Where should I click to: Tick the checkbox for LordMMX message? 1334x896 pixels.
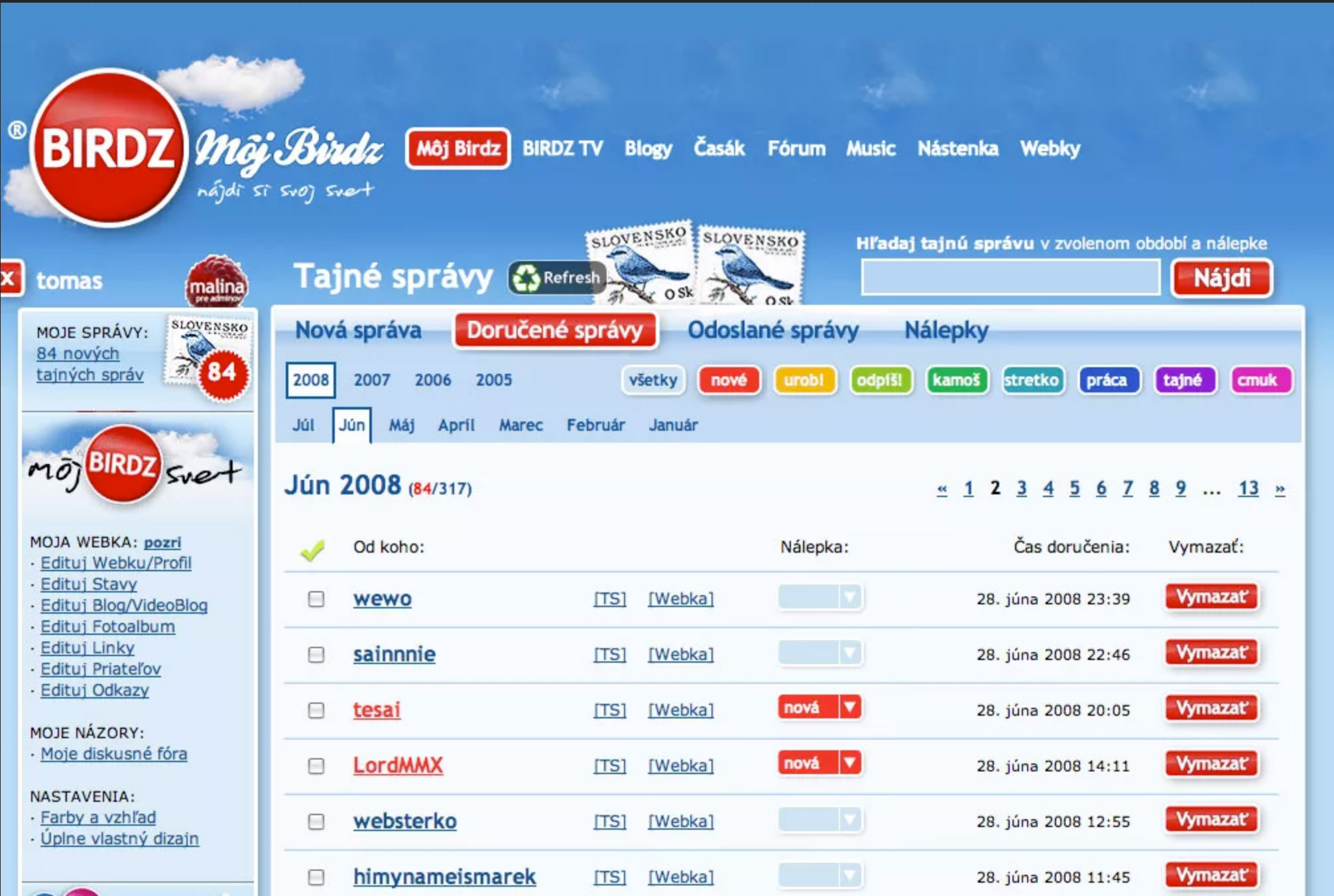click(x=316, y=766)
